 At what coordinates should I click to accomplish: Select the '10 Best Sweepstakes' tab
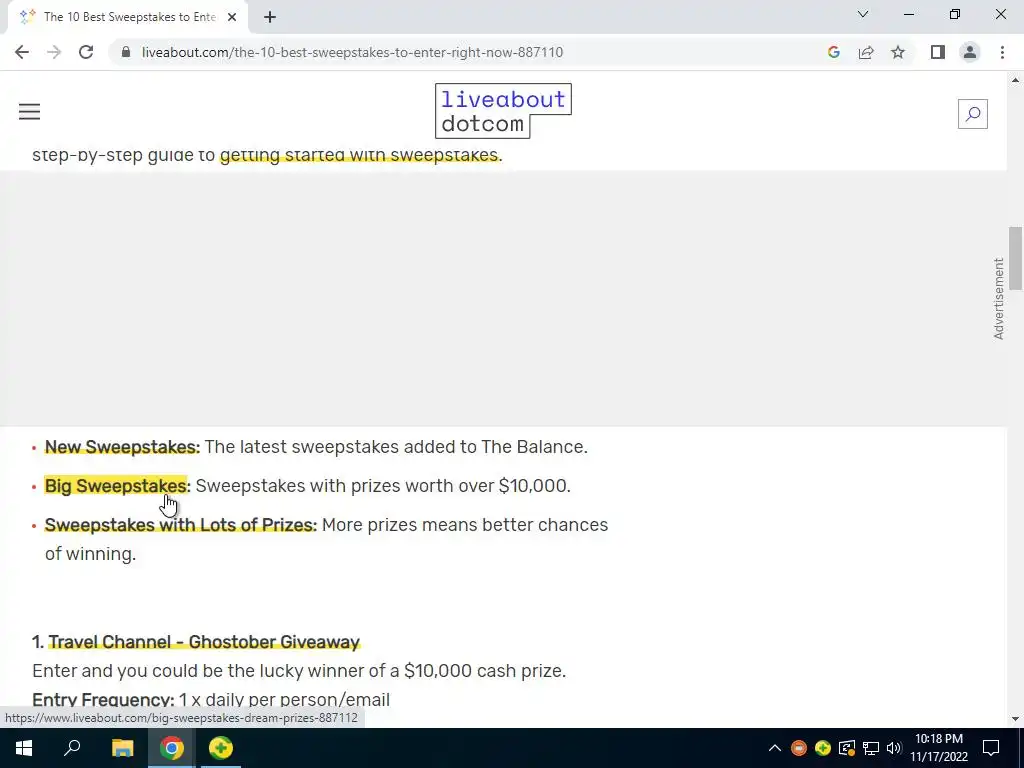[x=129, y=17]
